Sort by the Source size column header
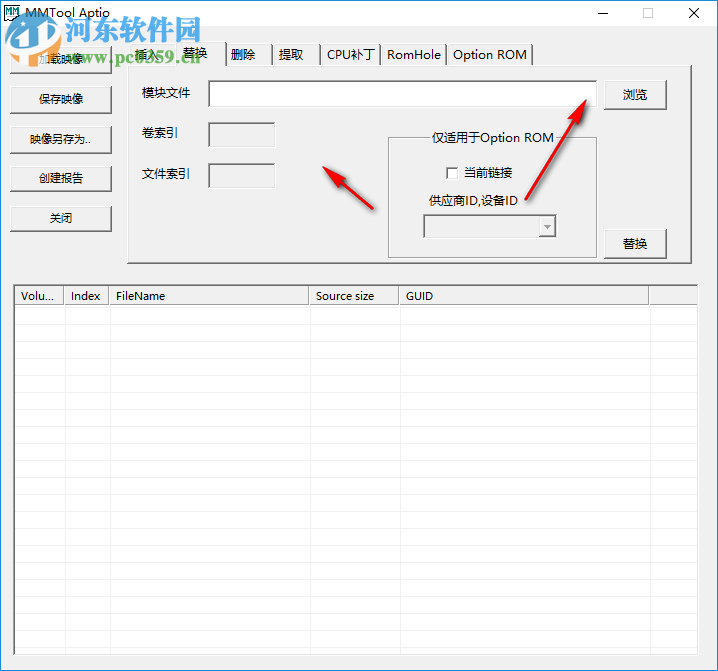Image resolution: width=718 pixels, height=671 pixels. click(354, 296)
